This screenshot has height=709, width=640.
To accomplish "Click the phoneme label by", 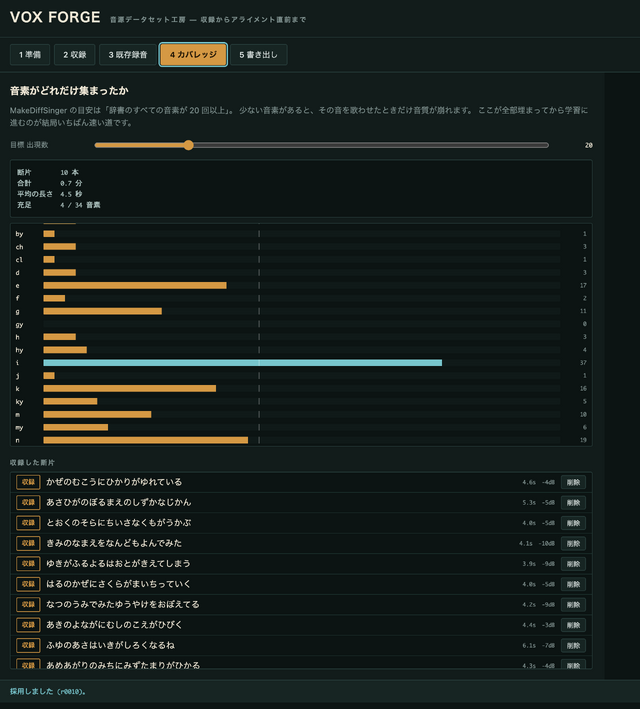I will pyautogui.click(x=19, y=234).
